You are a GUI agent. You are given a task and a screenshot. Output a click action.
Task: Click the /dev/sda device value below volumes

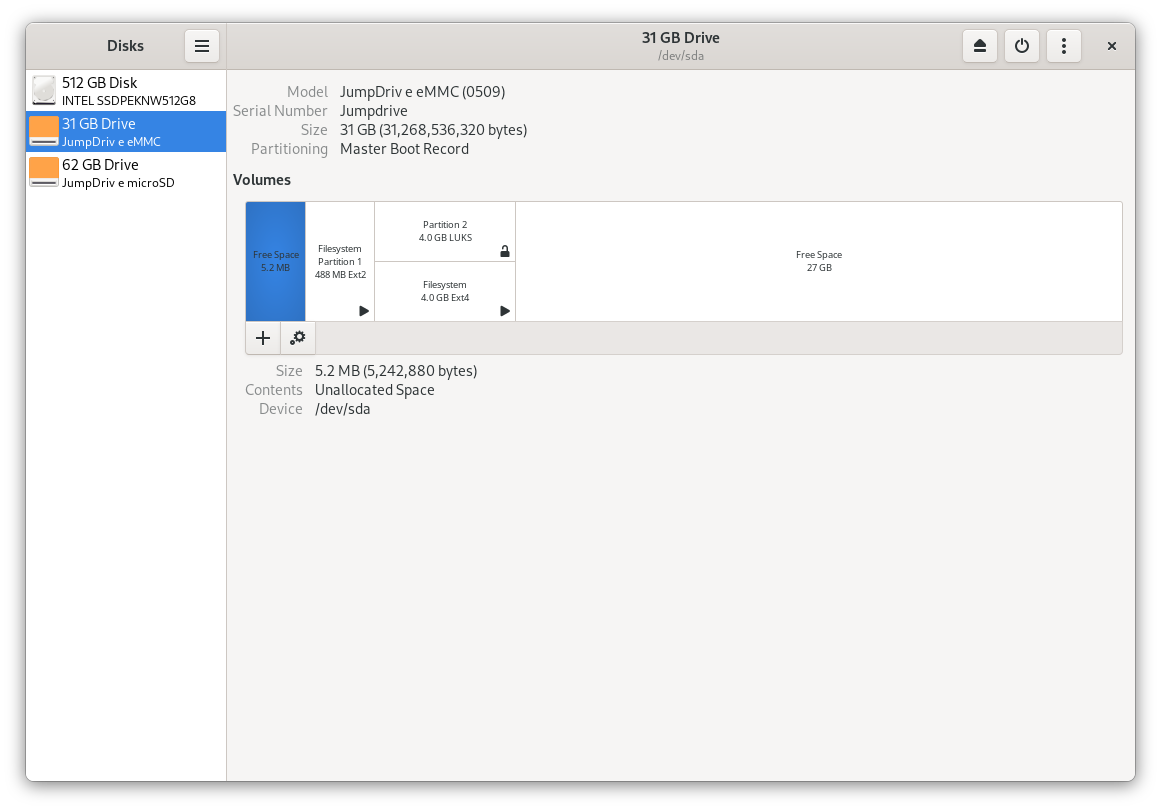click(342, 409)
